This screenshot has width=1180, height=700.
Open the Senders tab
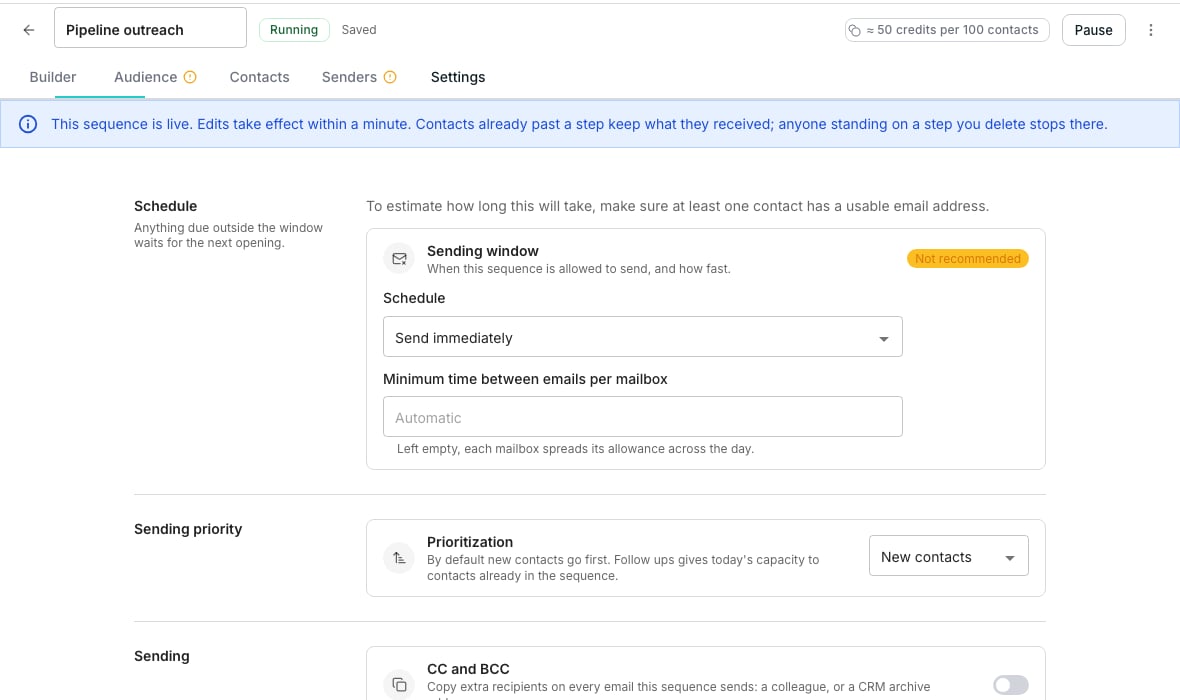(x=349, y=77)
